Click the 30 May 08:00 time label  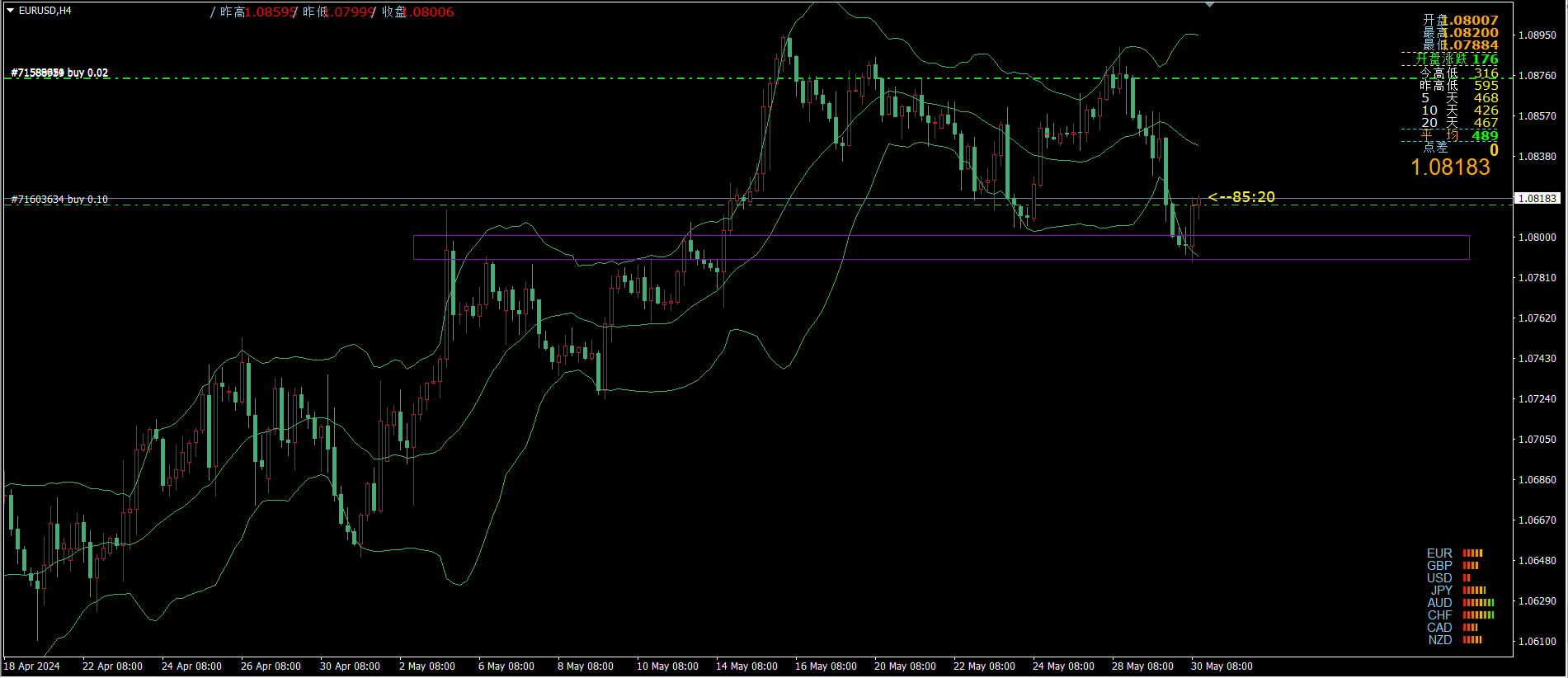1222,666
